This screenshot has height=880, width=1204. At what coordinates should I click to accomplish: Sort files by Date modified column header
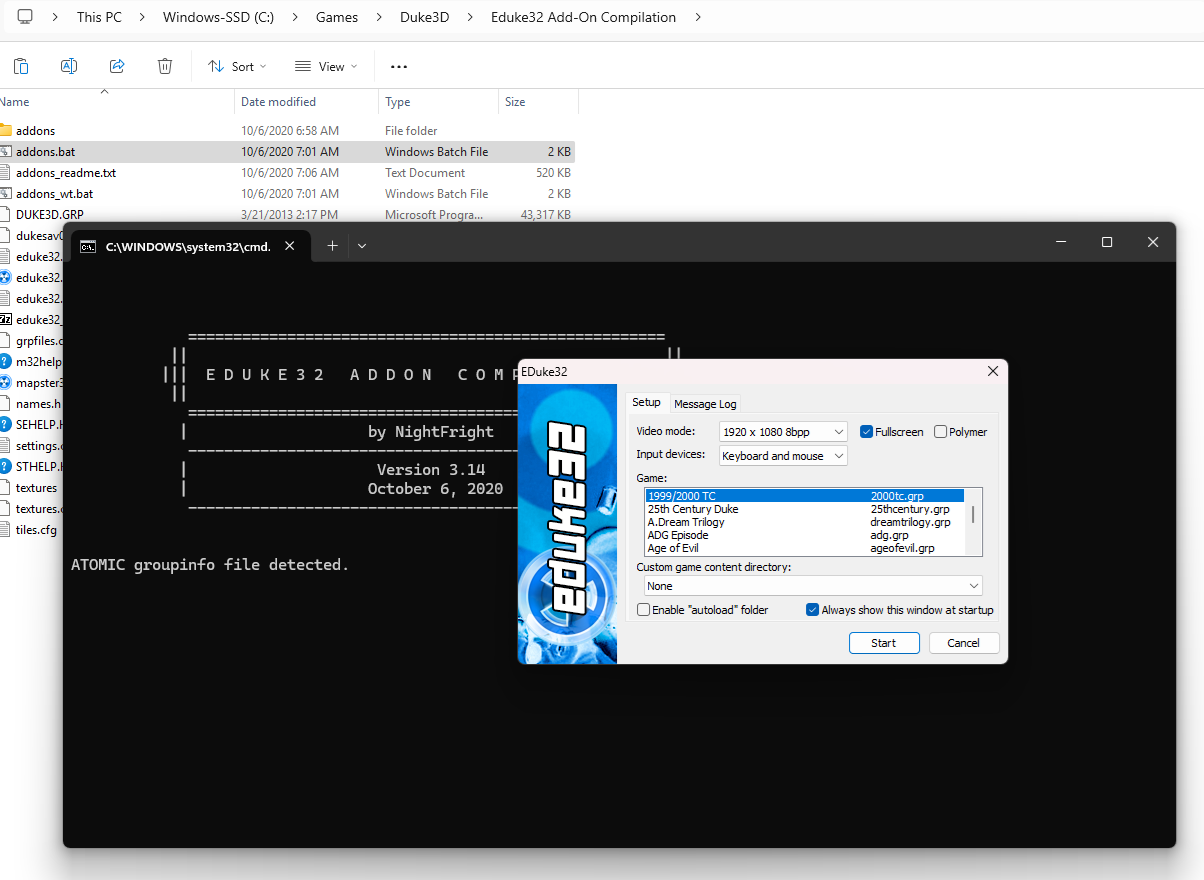point(307,102)
